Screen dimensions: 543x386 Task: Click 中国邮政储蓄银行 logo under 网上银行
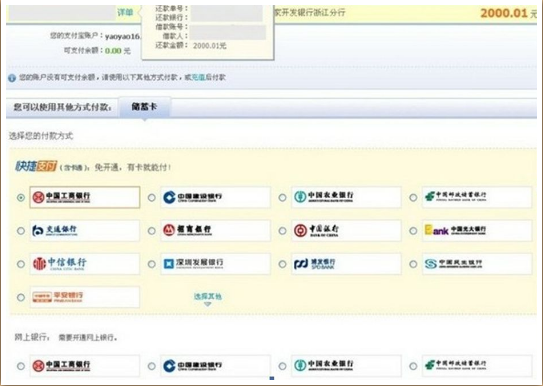coord(477,365)
